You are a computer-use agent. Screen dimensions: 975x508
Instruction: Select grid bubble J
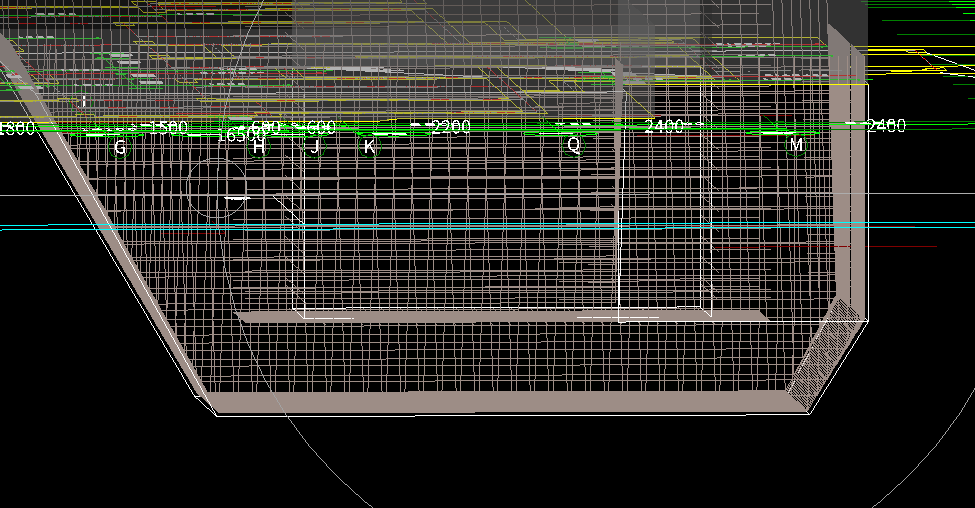point(315,147)
